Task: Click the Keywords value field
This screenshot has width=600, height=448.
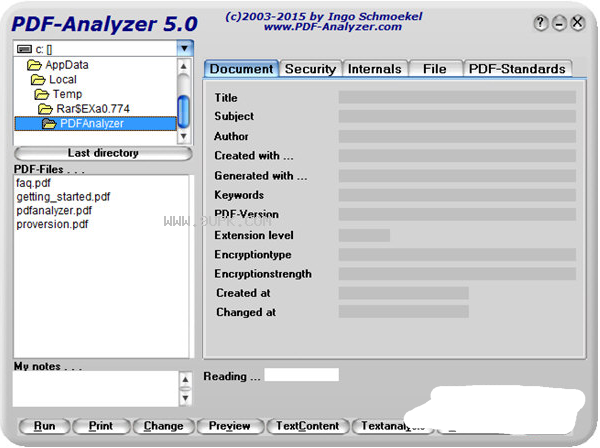Action: pos(457,195)
